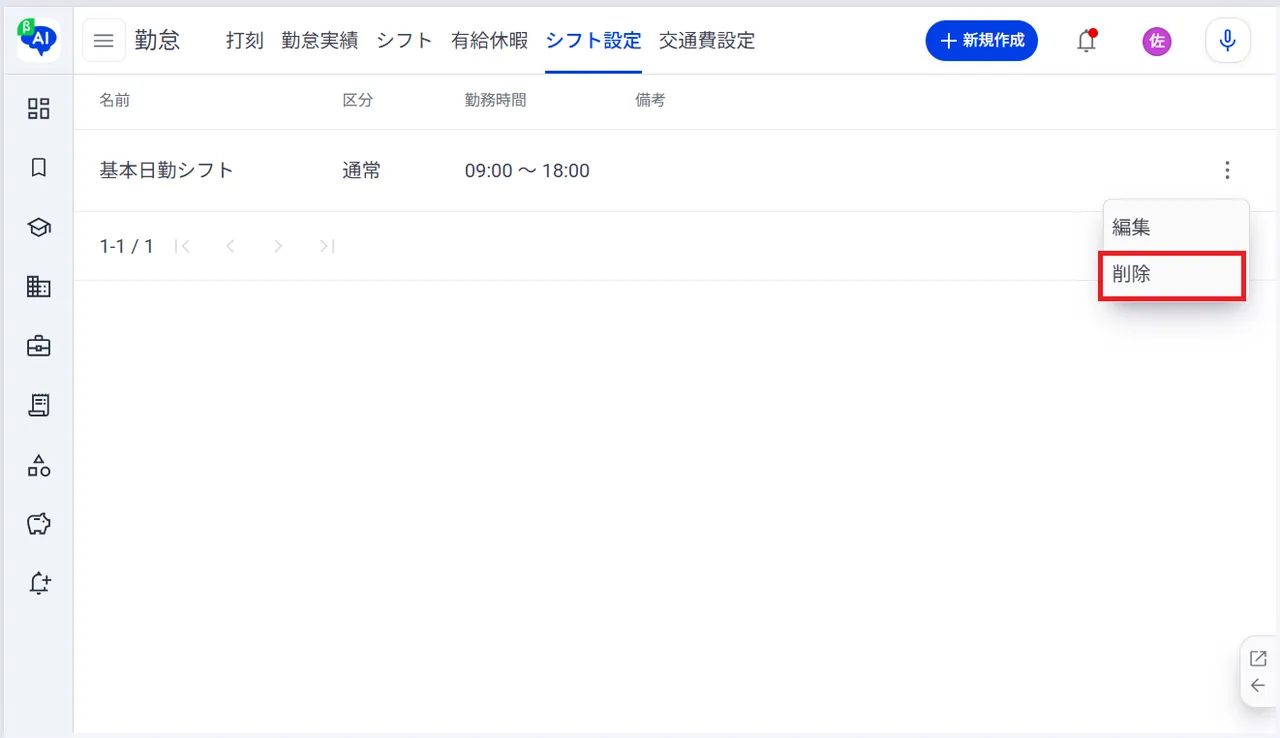
Task: Click the 基本日勤シフト shift name
Action: coord(166,171)
